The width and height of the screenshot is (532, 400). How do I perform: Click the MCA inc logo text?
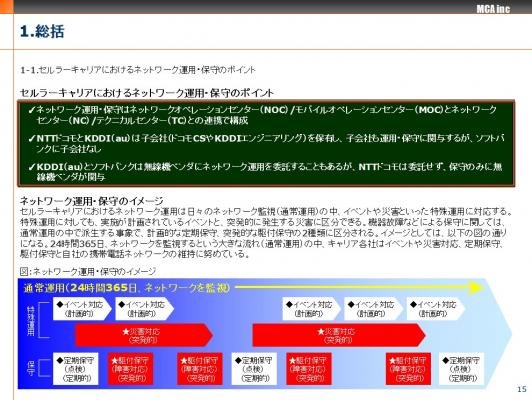click(493, 9)
